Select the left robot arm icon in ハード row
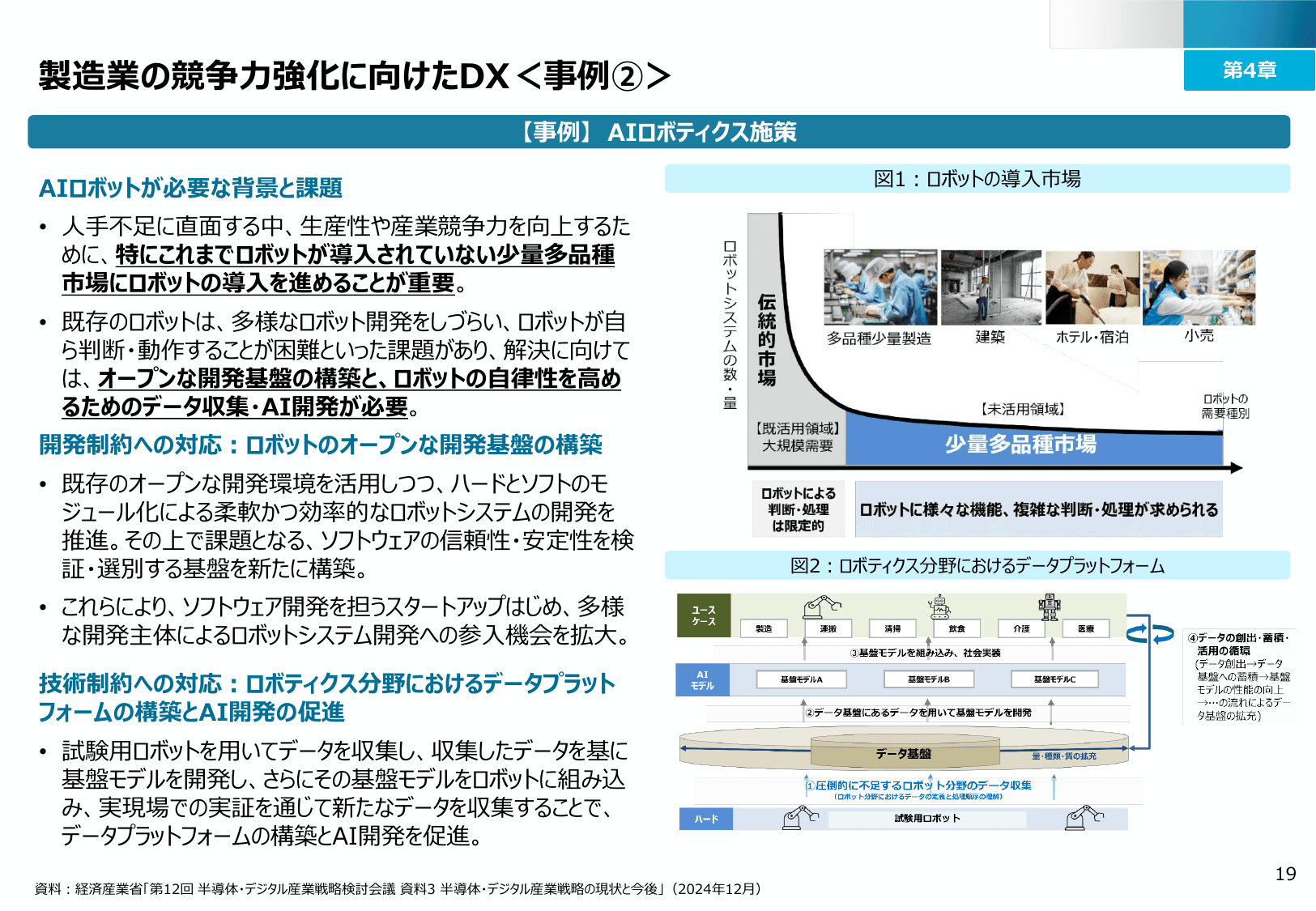Screen dimensions: 1316x911 coord(802,817)
